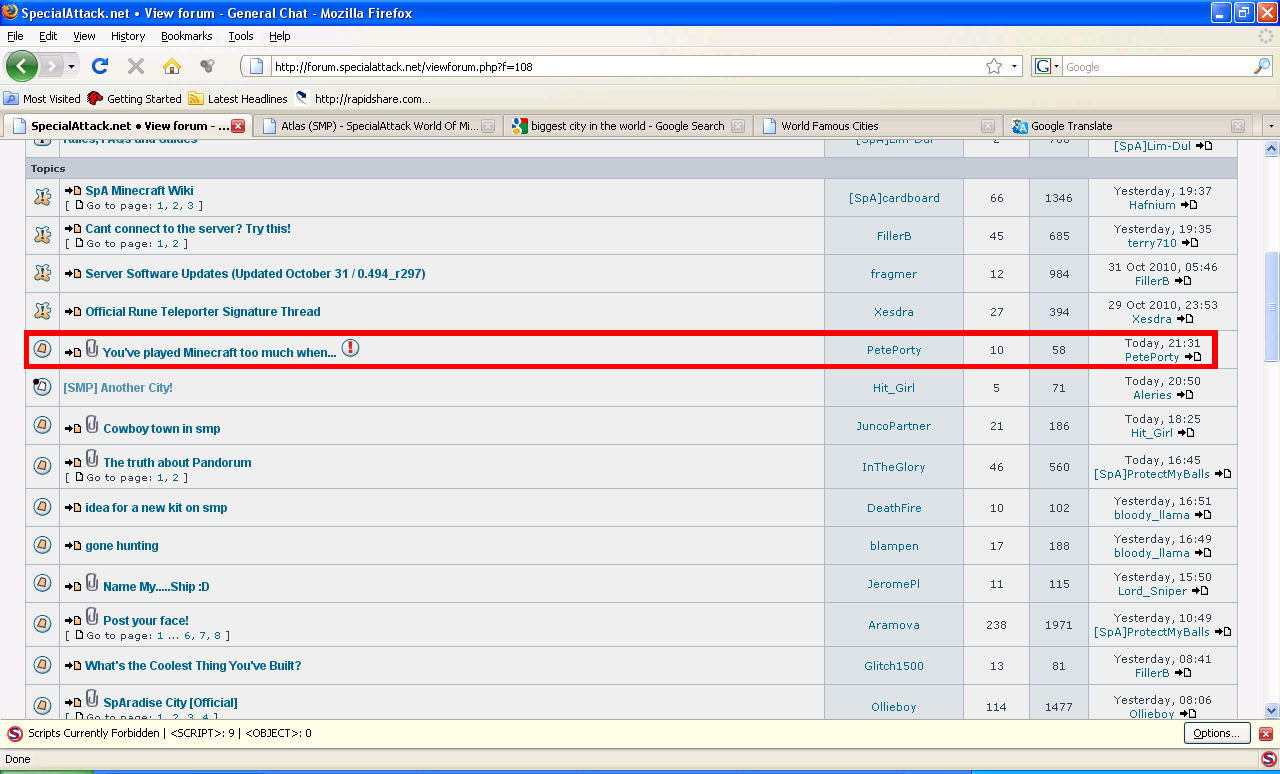Screen dimensions: 1280x774
Task: Open Getting Started bookmark icon
Action: pos(95,98)
